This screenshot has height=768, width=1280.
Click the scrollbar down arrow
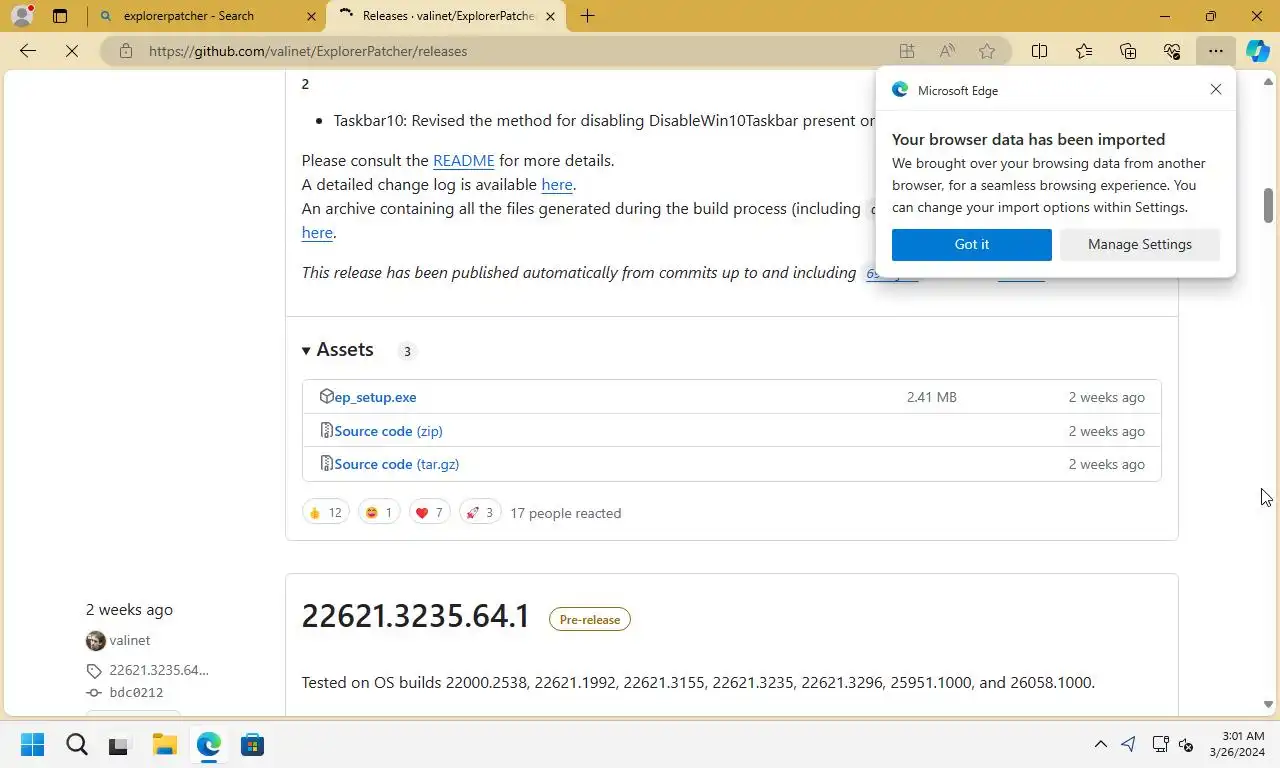coord(1268,705)
